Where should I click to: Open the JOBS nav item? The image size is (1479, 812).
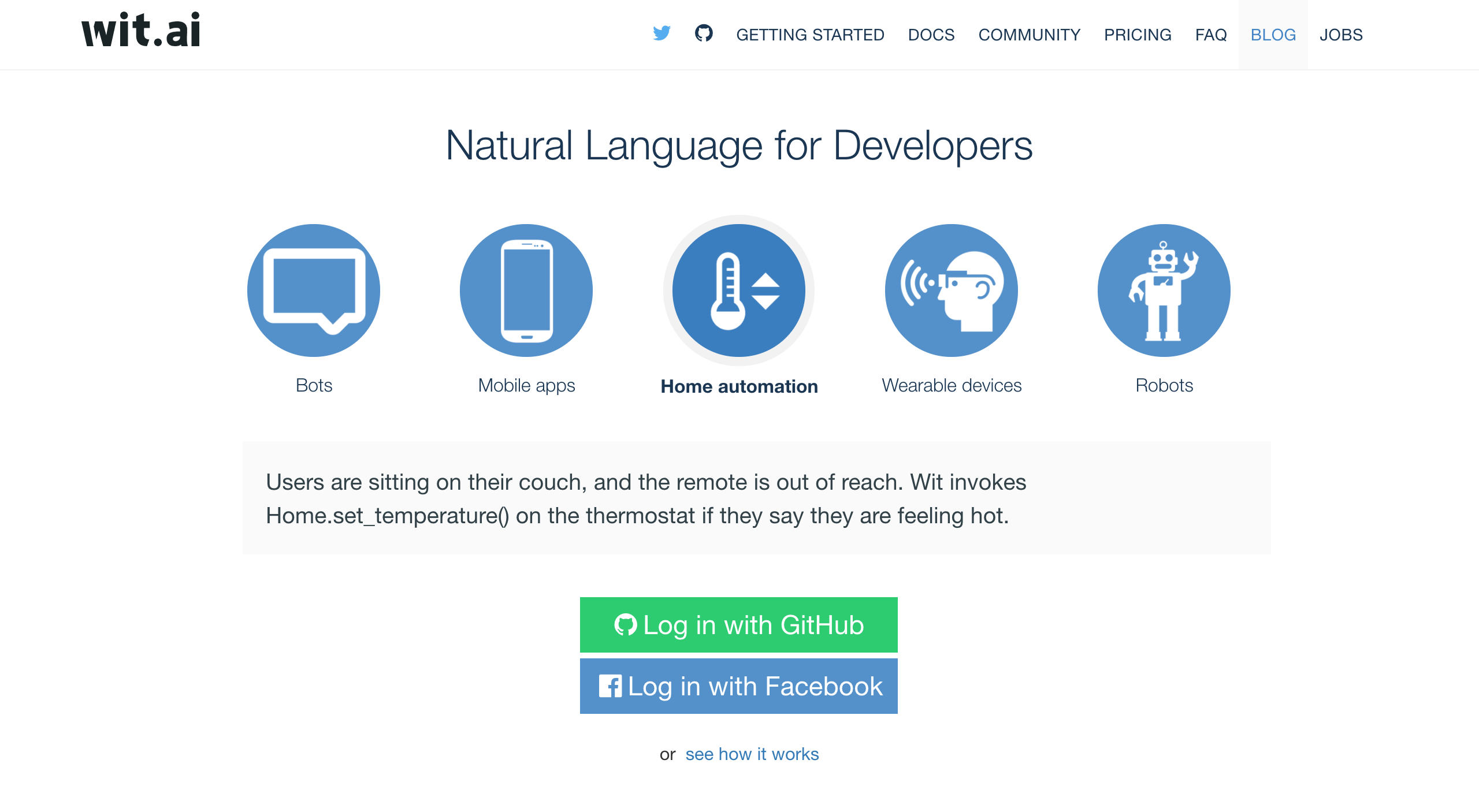coord(1341,35)
